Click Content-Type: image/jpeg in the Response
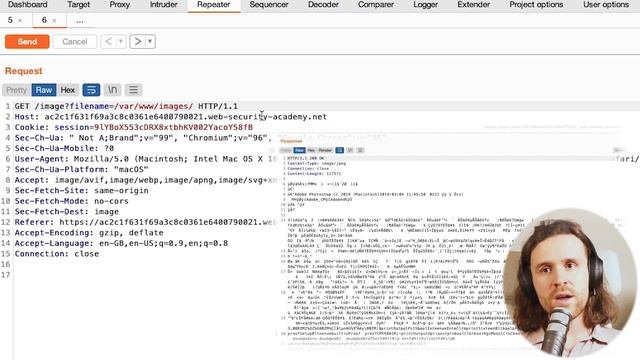 tap(316, 163)
